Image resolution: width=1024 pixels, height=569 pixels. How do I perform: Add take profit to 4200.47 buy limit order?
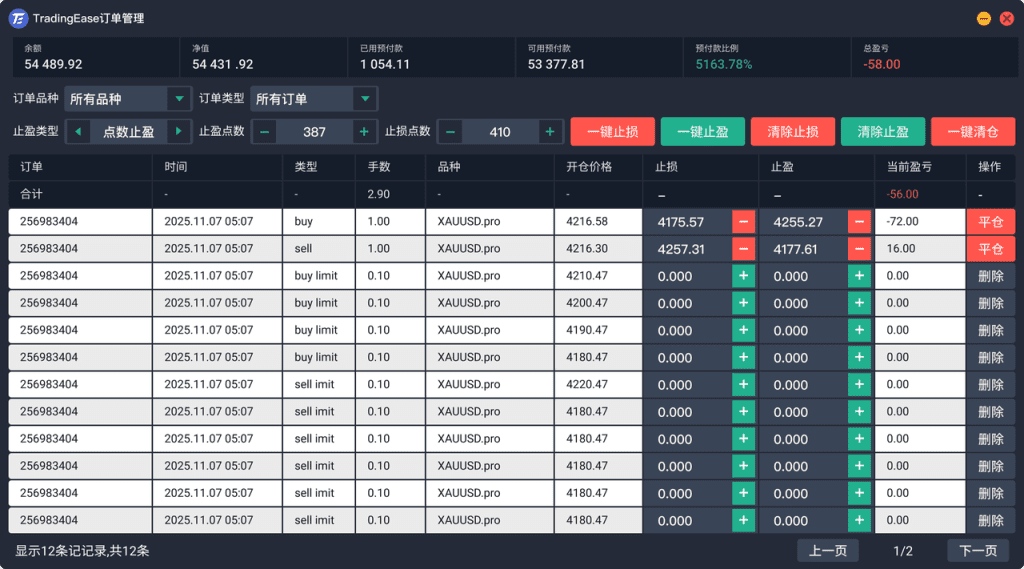point(859,303)
